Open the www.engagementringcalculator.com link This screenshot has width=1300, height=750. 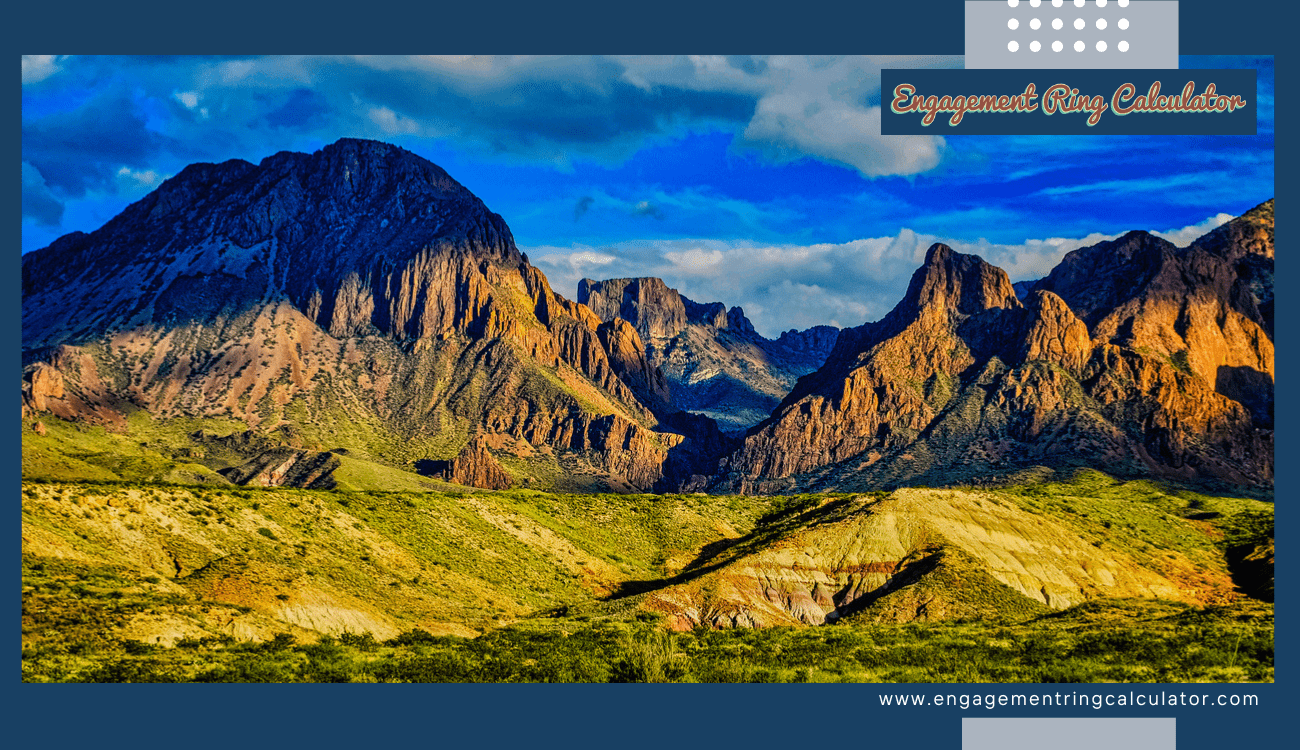click(x=1069, y=699)
